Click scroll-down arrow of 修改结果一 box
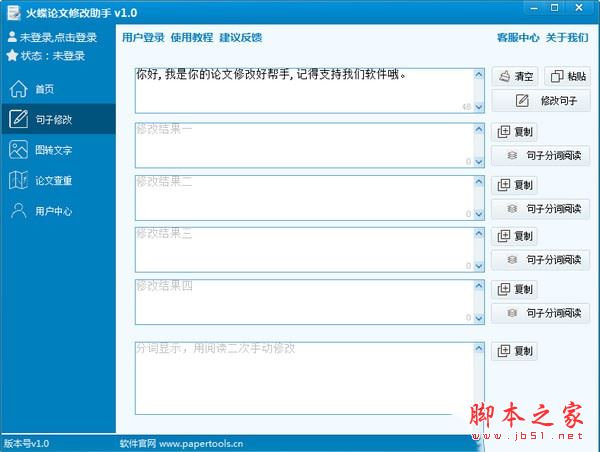Image resolution: width=600 pixels, height=452 pixels. pos(479,162)
